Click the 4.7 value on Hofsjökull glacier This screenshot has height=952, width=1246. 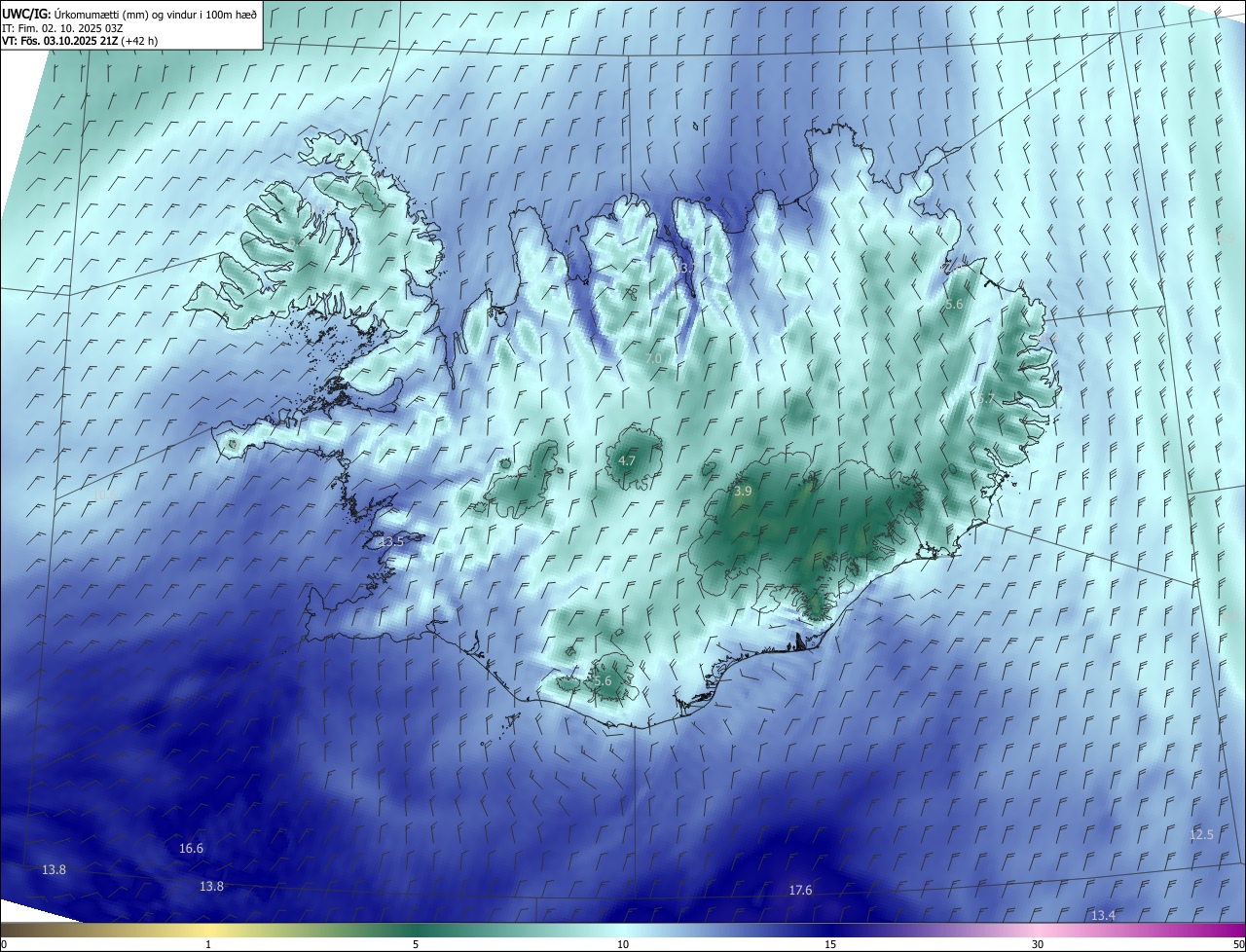click(x=627, y=461)
